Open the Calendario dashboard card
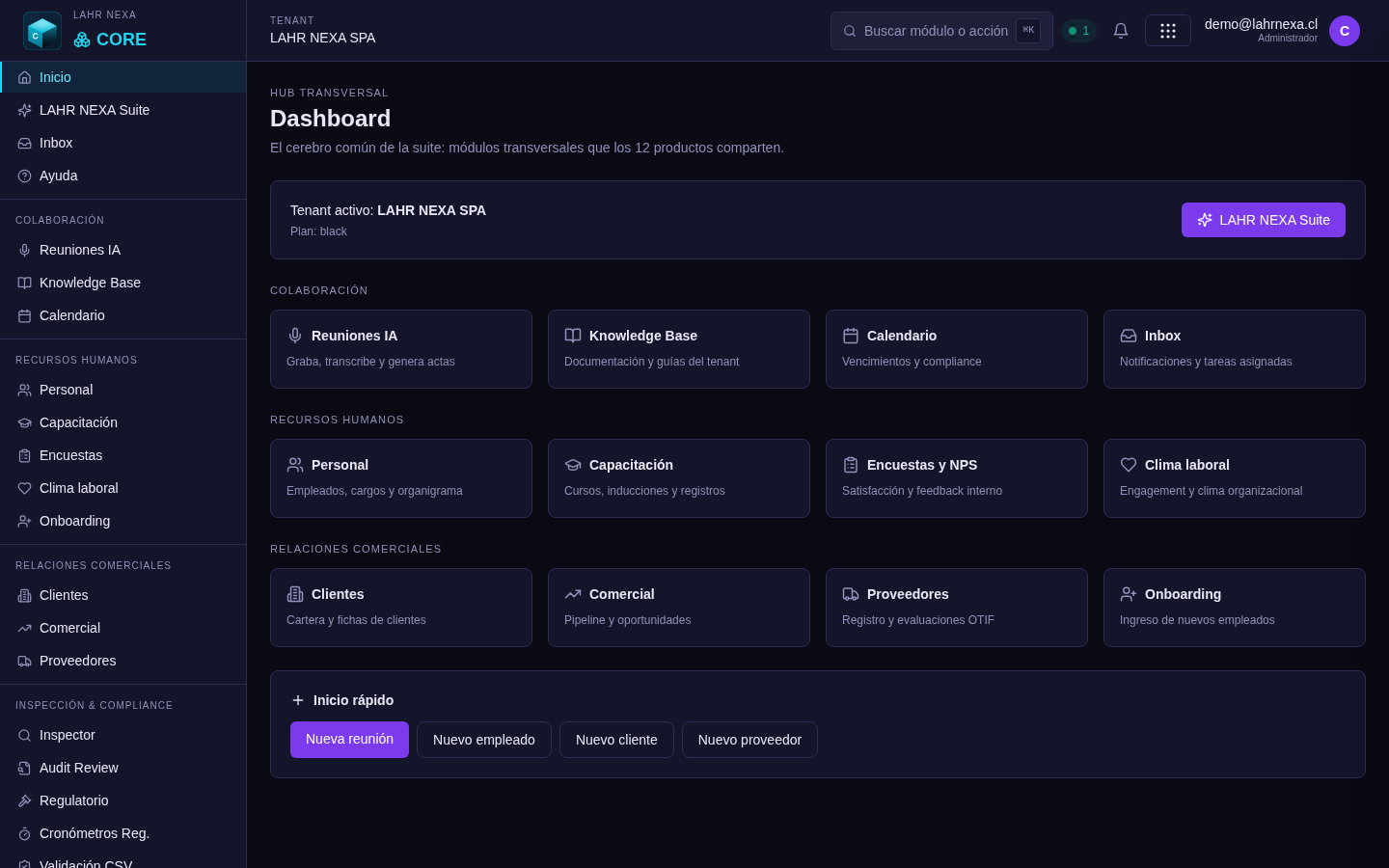Viewport: 1389px width, 868px height. 957,349
